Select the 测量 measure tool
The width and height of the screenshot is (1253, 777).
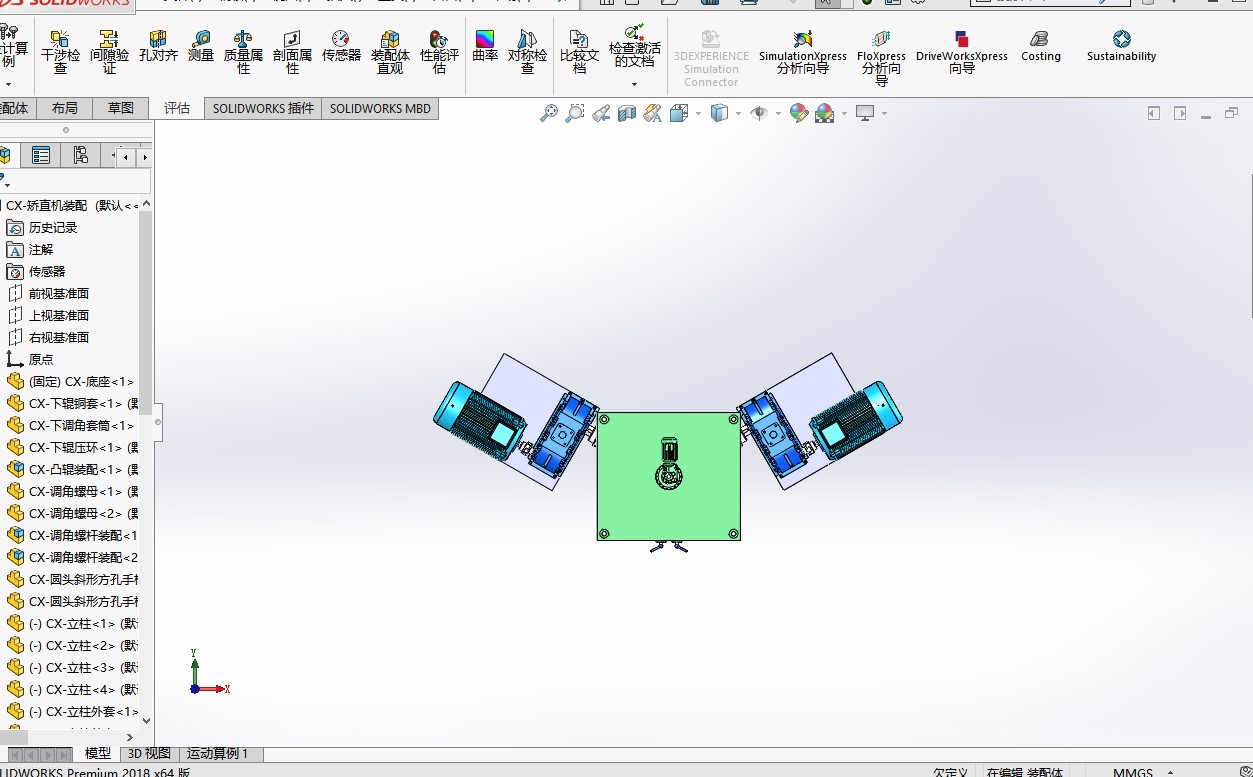[201, 47]
